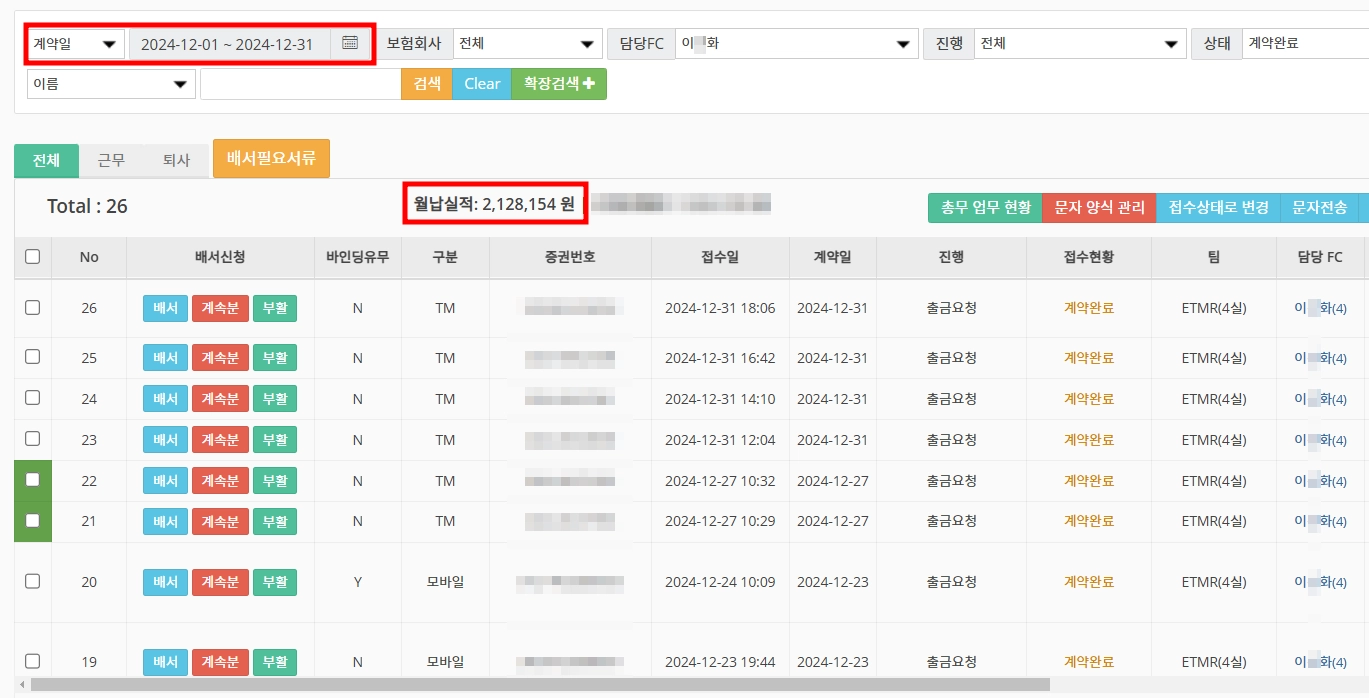Click the Clear button
This screenshot has width=1369, height=698.
coord(481,84)
